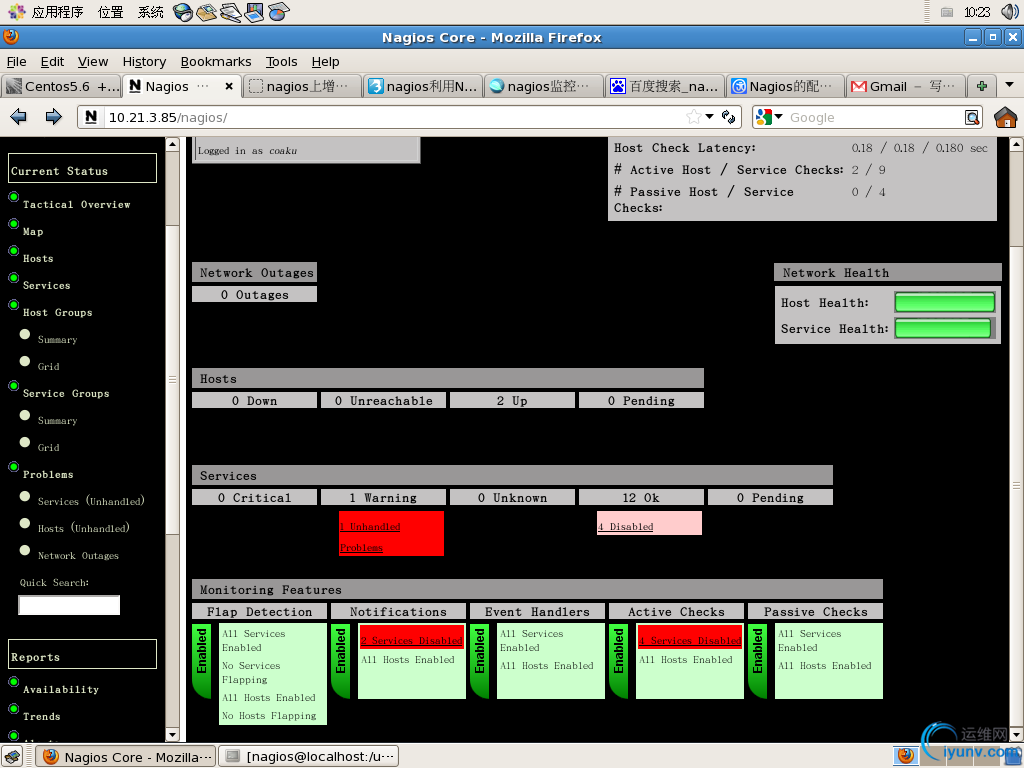Open the Map link in sidebar
The image size is (1024, 768).
pos(33,232)
